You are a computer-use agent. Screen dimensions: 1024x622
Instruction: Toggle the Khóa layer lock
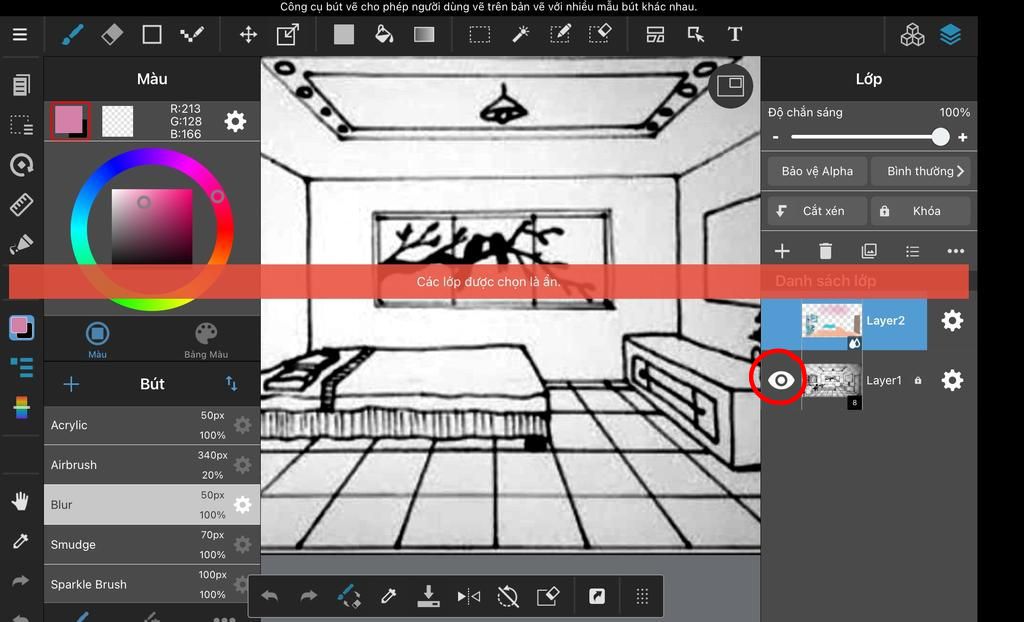[921, 211]
